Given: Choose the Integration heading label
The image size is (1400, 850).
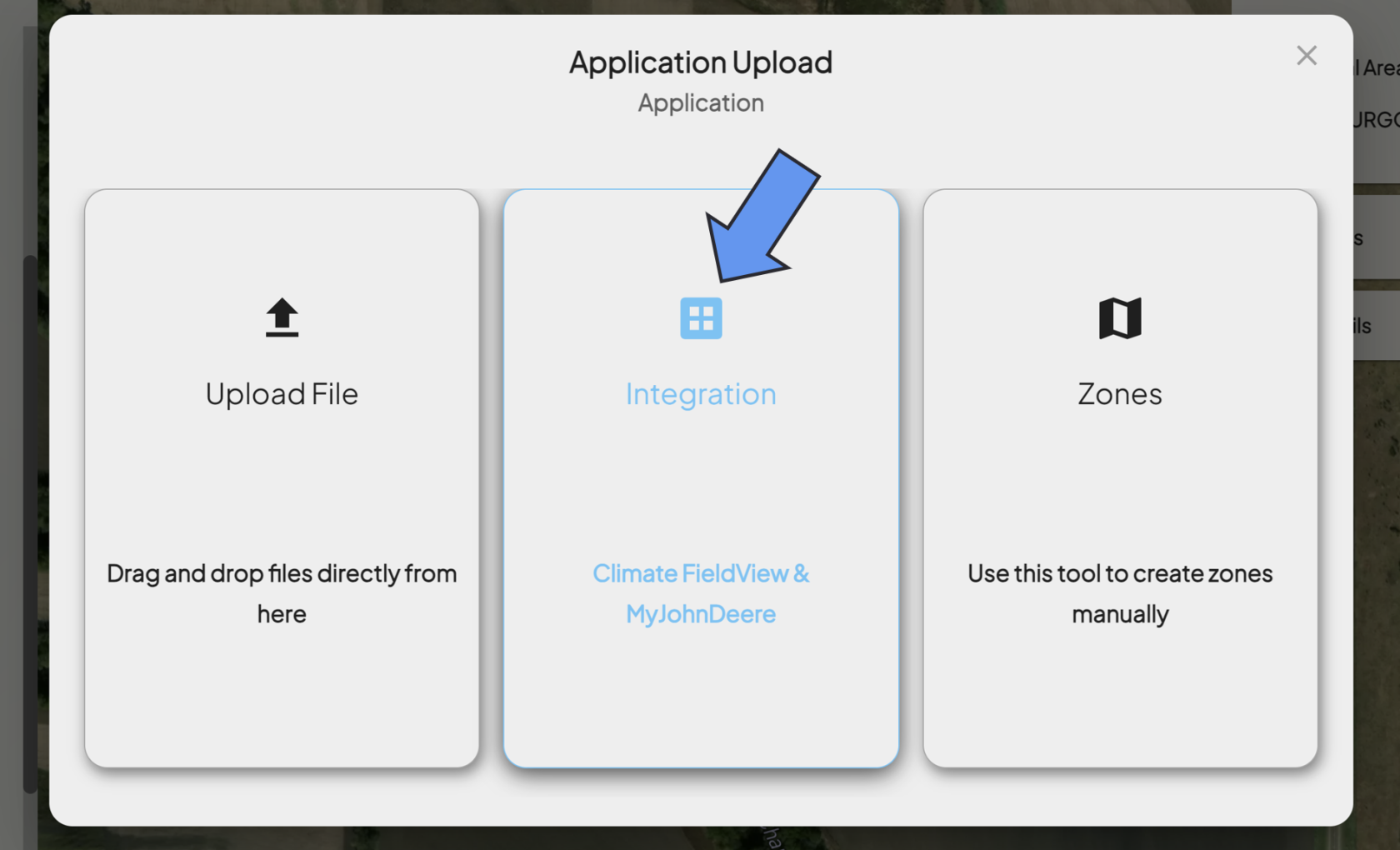Looking at the screenshot, I should coord(701,394).
